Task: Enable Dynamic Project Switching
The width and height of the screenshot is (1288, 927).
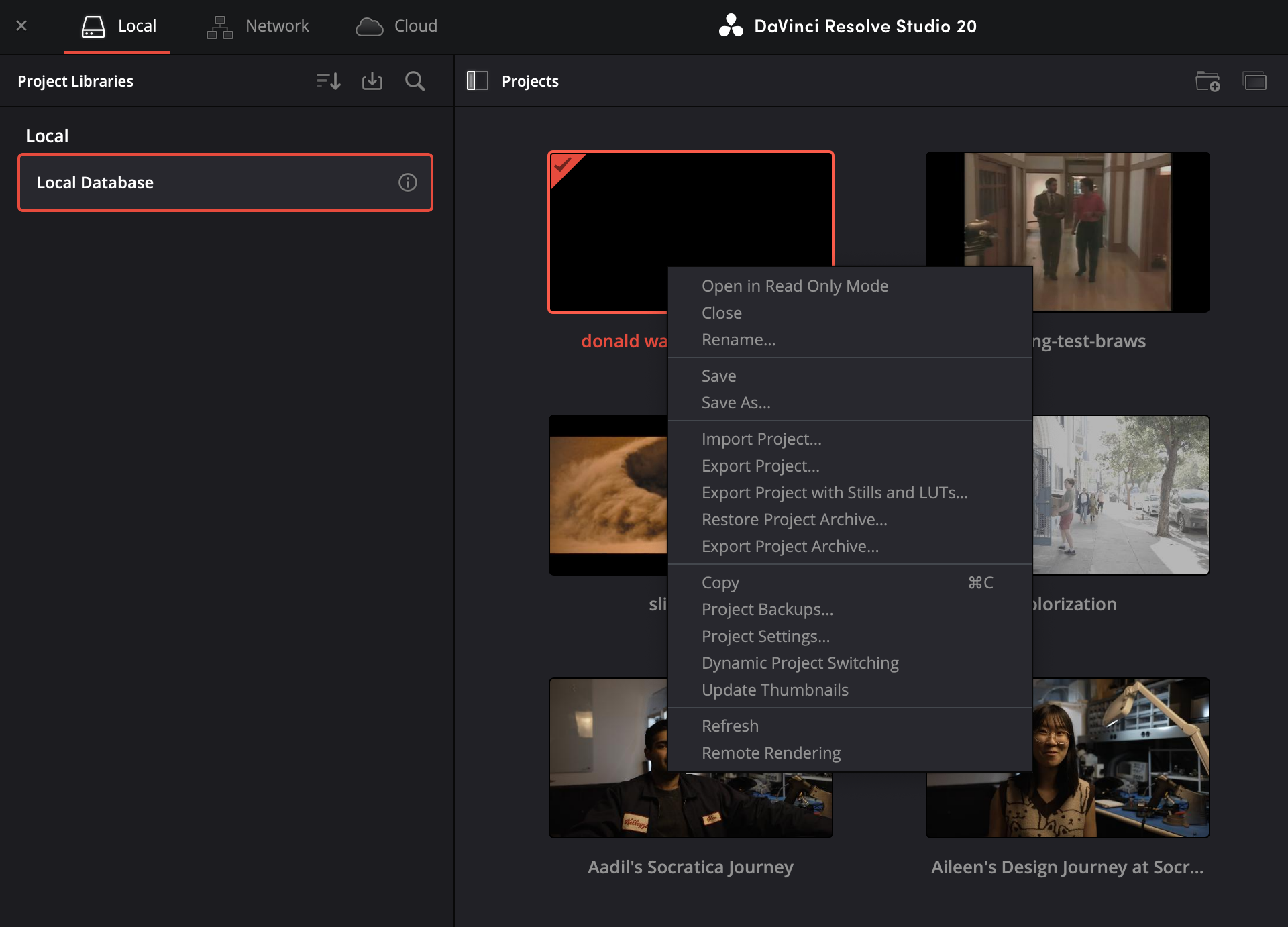Action: [800, 663]
